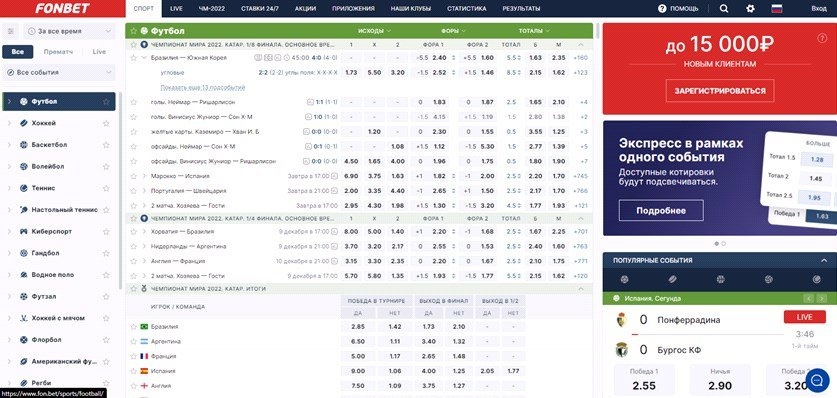Click the Russian flag language icon
837x398 pixels.
click(777, 9)
